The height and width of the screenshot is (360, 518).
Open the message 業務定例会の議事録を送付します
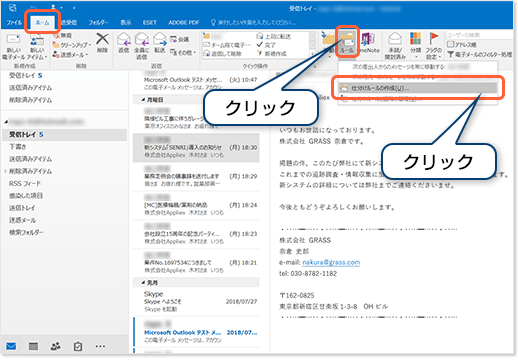196,176
